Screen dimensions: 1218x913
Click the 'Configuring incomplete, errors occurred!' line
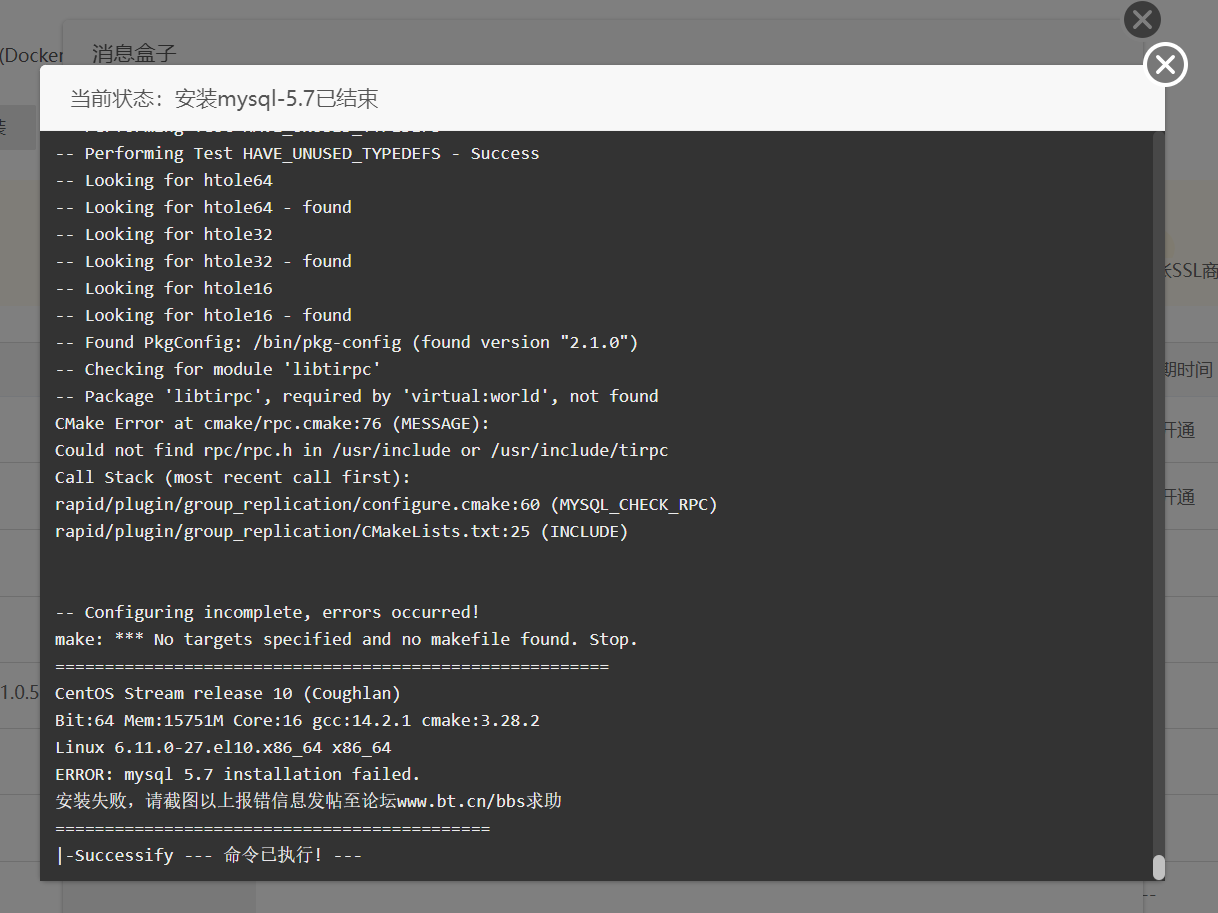267,612
